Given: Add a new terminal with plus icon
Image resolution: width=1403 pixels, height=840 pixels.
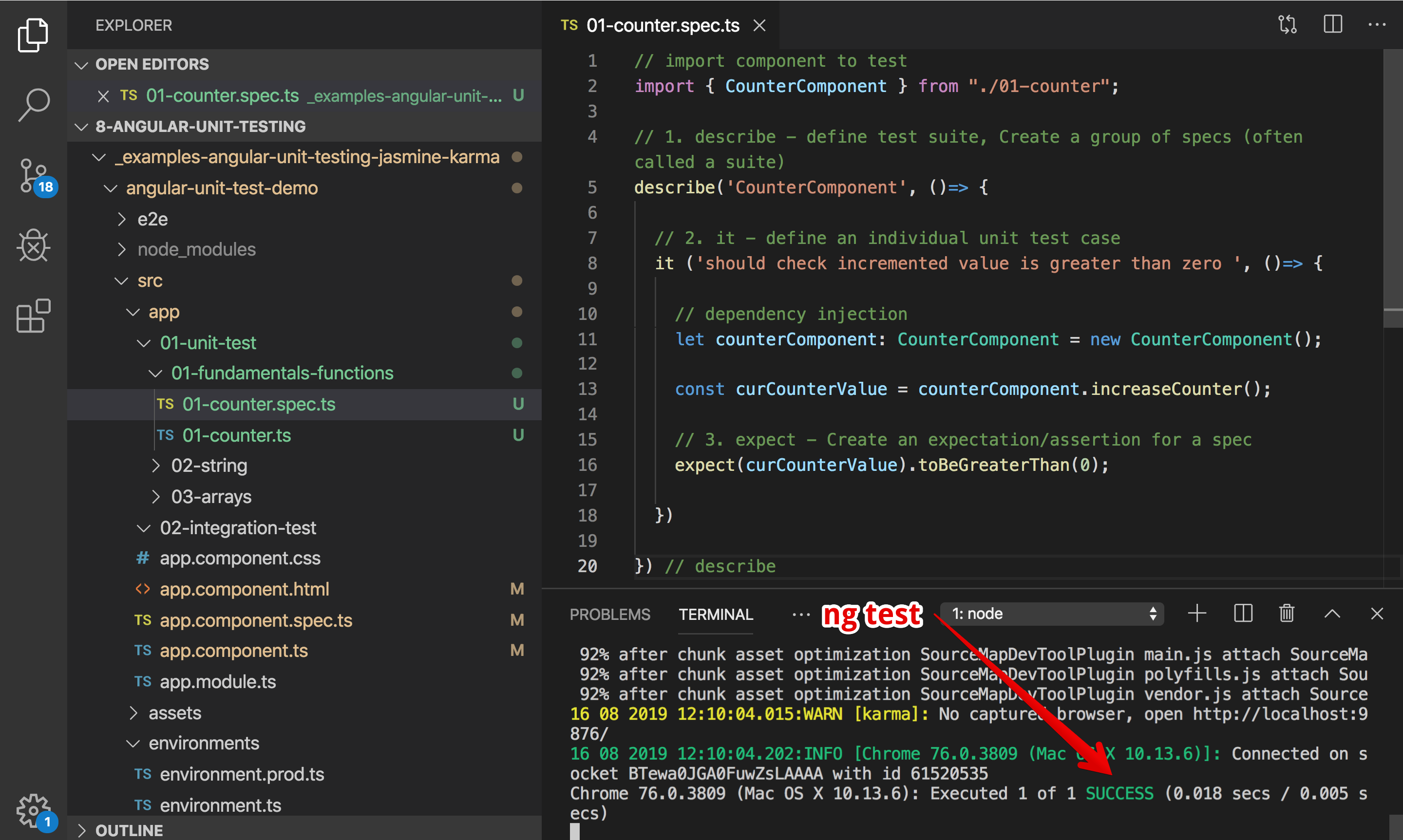Looking at the screenshot, I should coord(1197,613).
